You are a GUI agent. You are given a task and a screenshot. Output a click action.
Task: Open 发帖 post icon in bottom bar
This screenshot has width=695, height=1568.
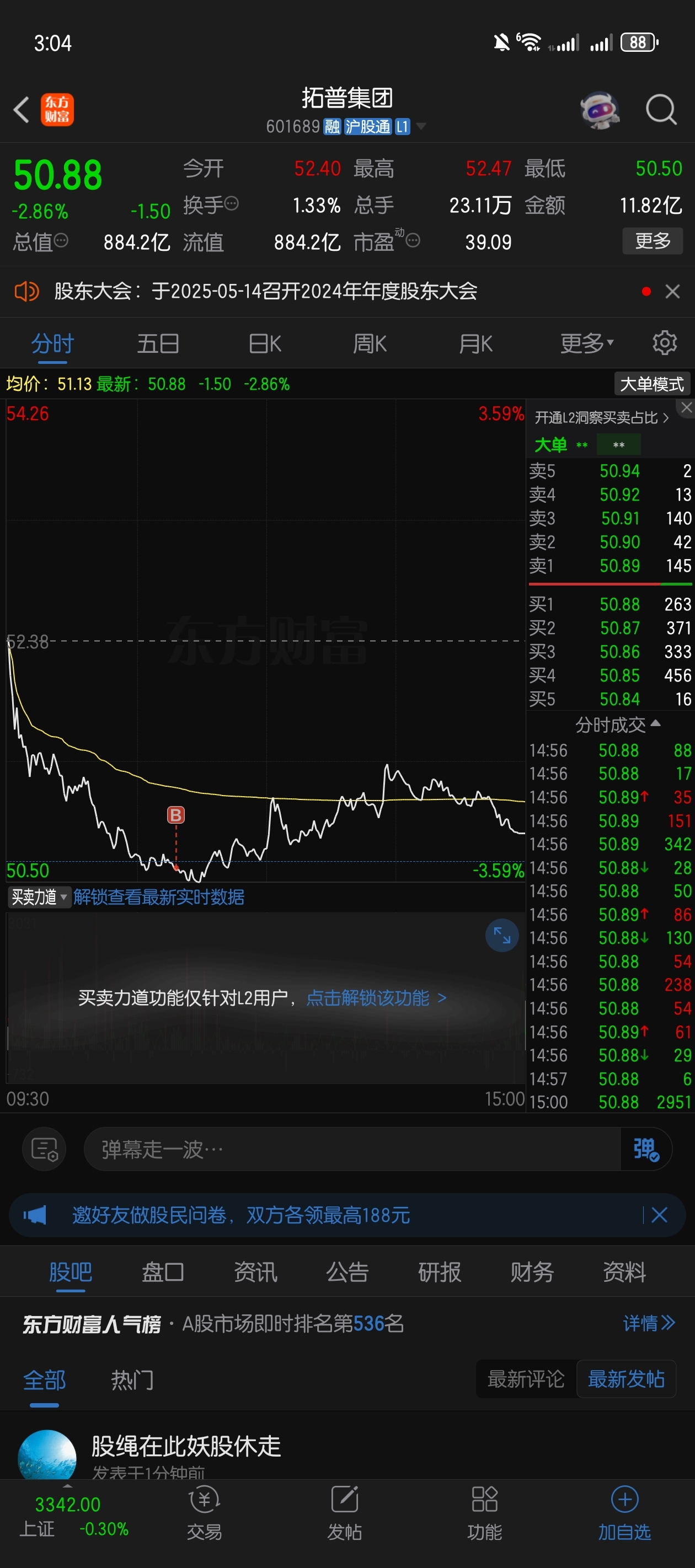(x=344, y=1513)
